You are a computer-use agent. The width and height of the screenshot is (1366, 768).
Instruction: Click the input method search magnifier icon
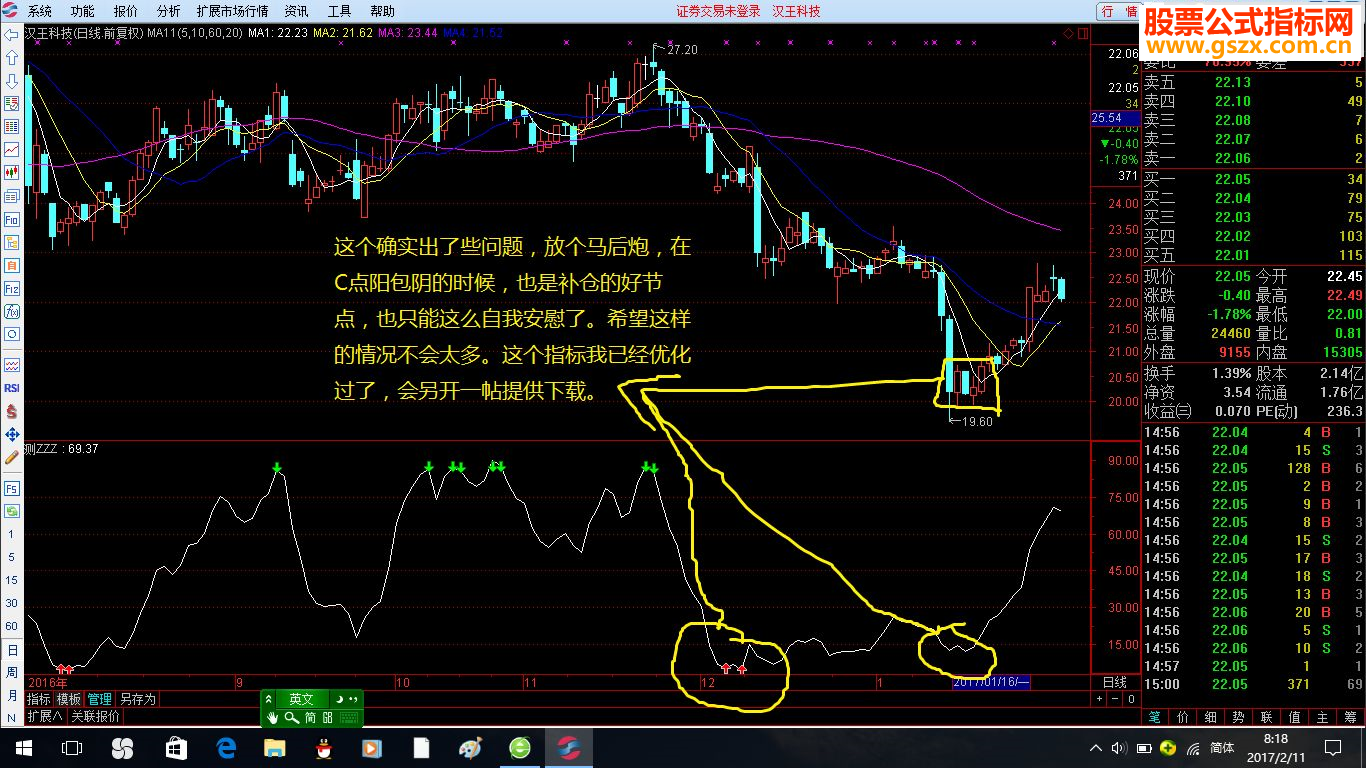[x=291, y=717]
